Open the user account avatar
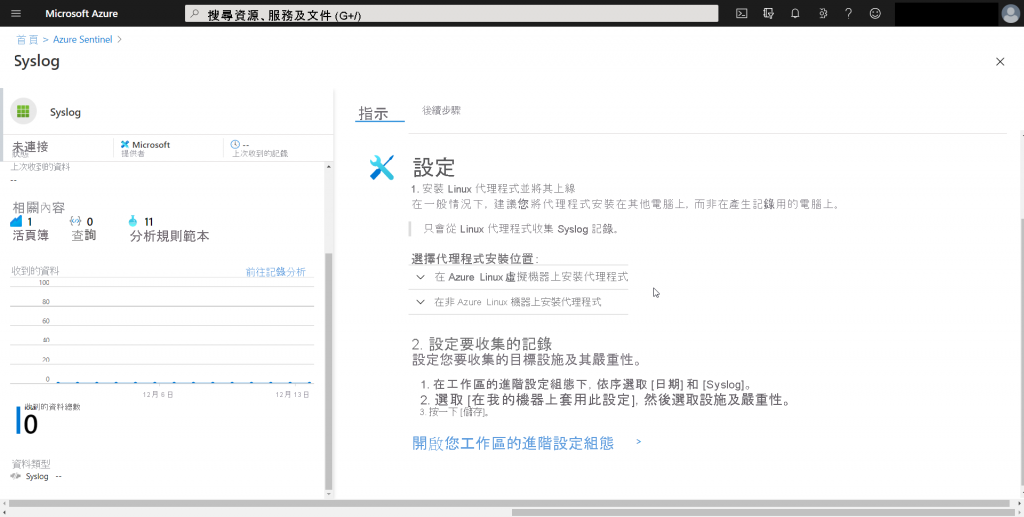 coord(1010,14)
